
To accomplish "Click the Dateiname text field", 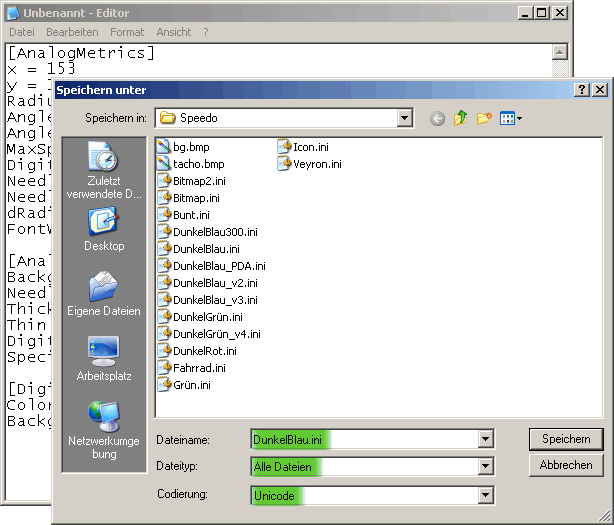I will point(365,439).
